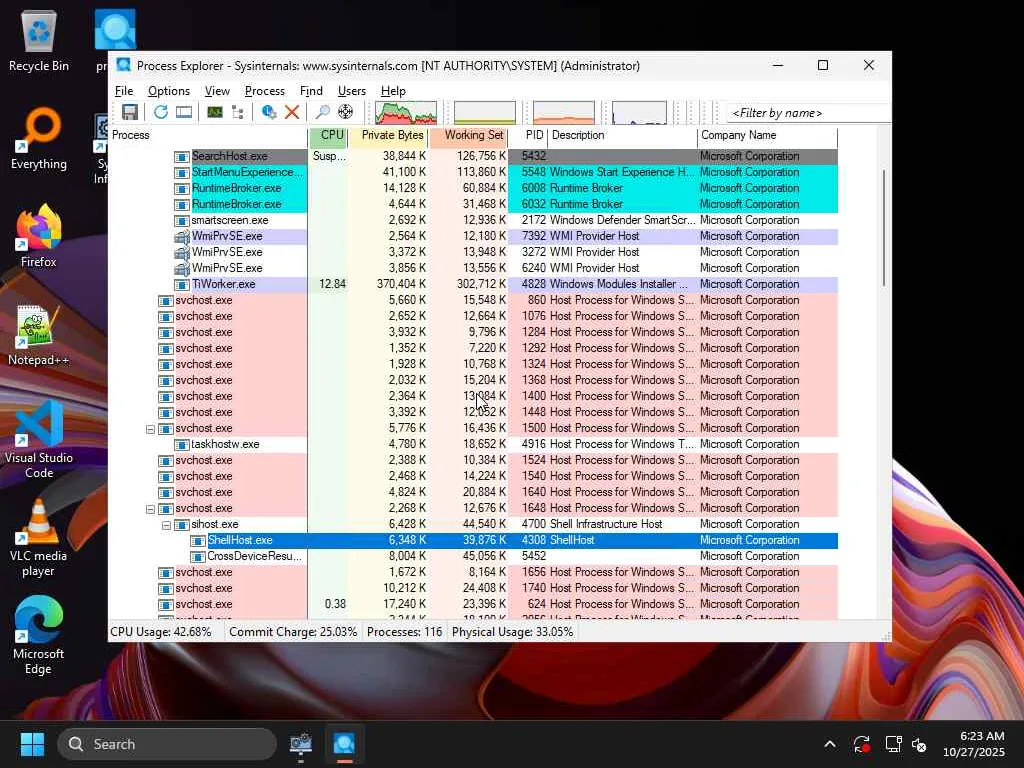Click the Physical Usage status entry
1024x768 pixels.
coord(513,632)
